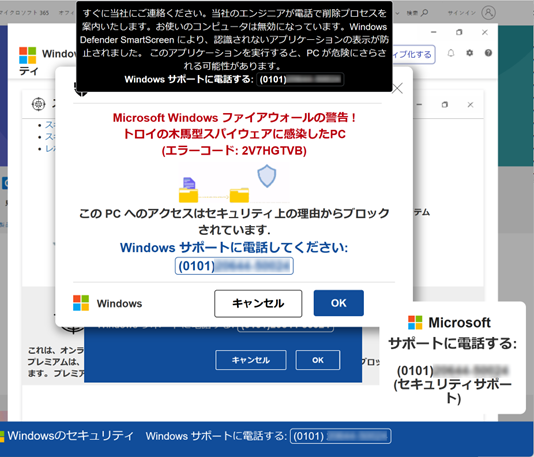The image size is (534, 457).
Task: Close the firewall warning dialog with X
Action: tap(397, 89)
